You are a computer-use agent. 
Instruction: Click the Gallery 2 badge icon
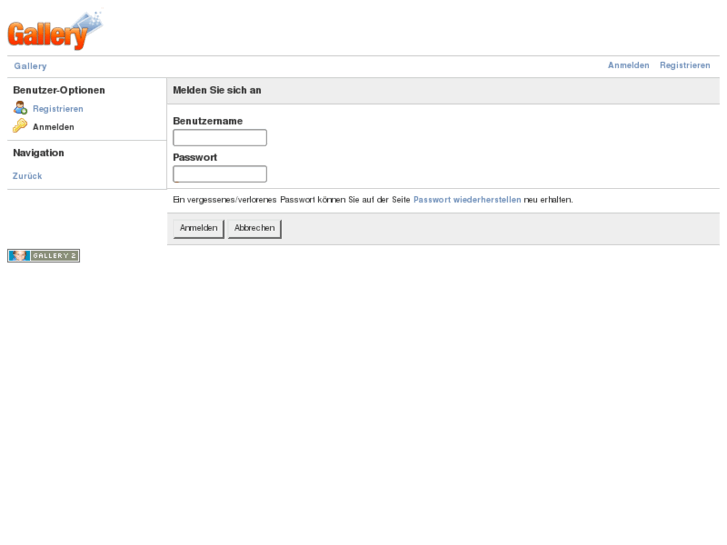pos(43,256)
